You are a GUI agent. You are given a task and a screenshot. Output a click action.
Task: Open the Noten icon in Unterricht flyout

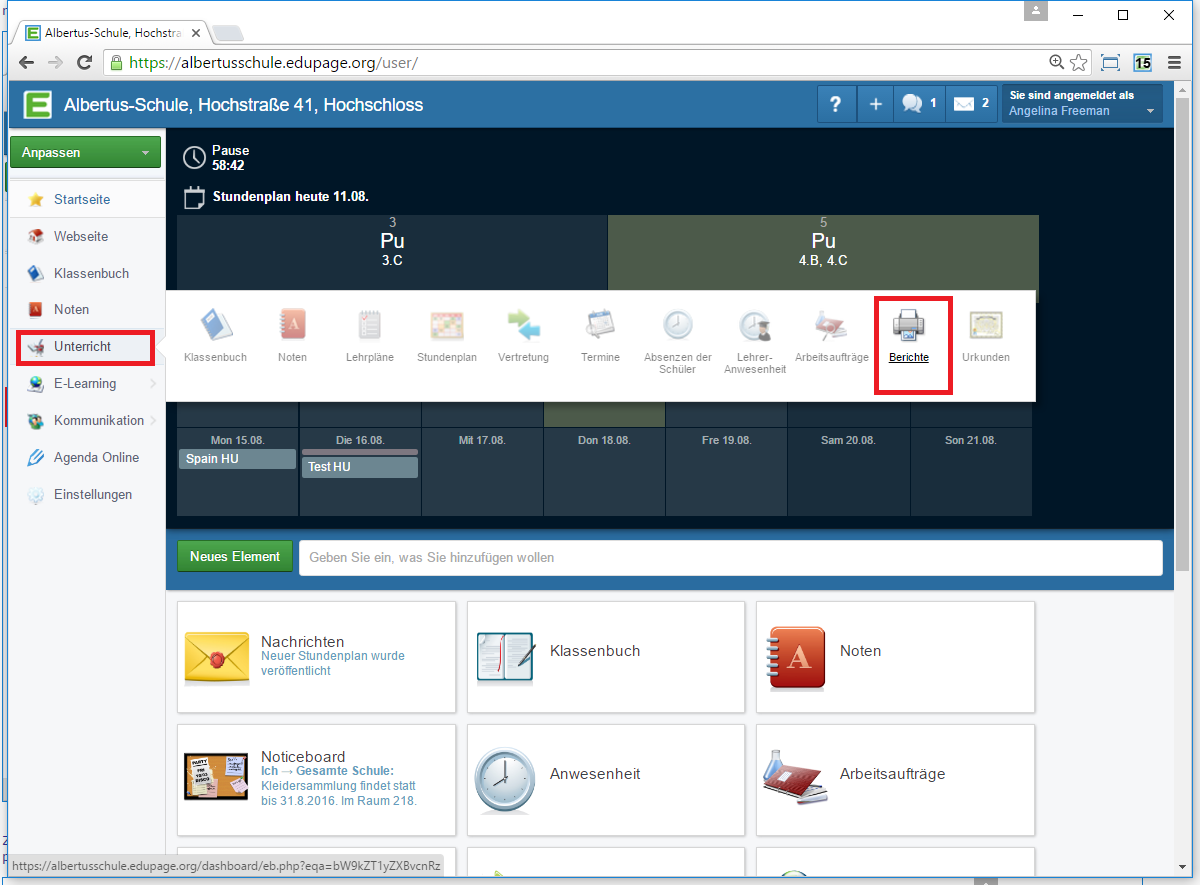293,325
